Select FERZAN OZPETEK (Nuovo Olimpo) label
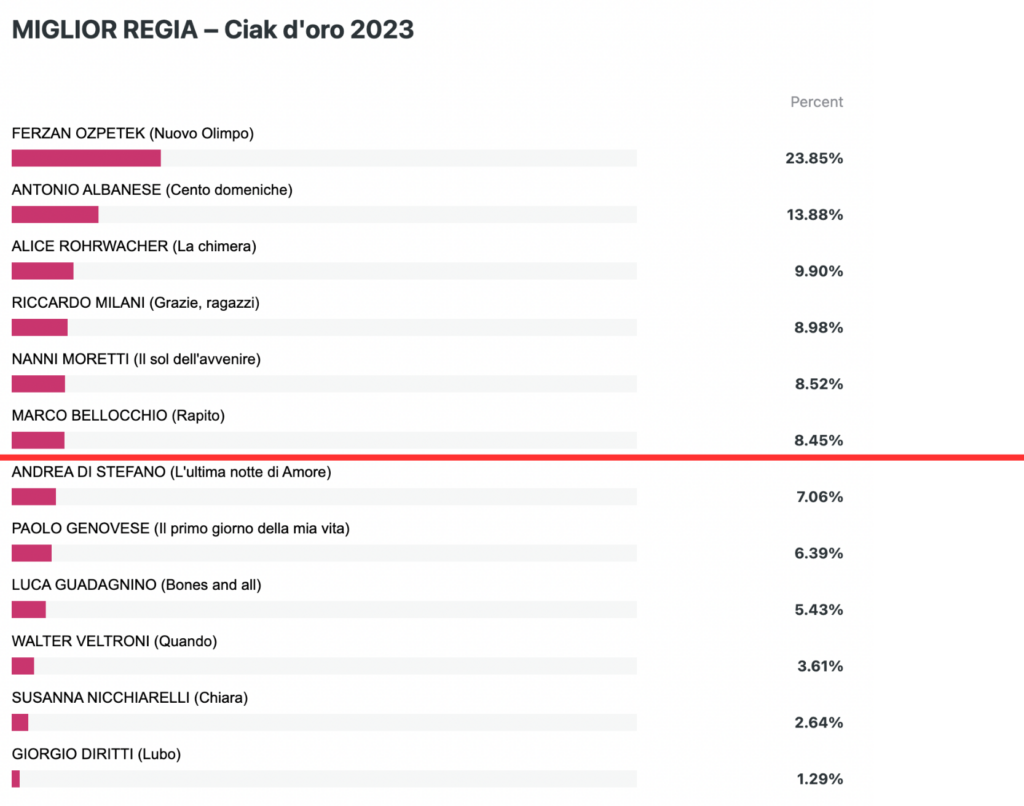 coord(133,133)
